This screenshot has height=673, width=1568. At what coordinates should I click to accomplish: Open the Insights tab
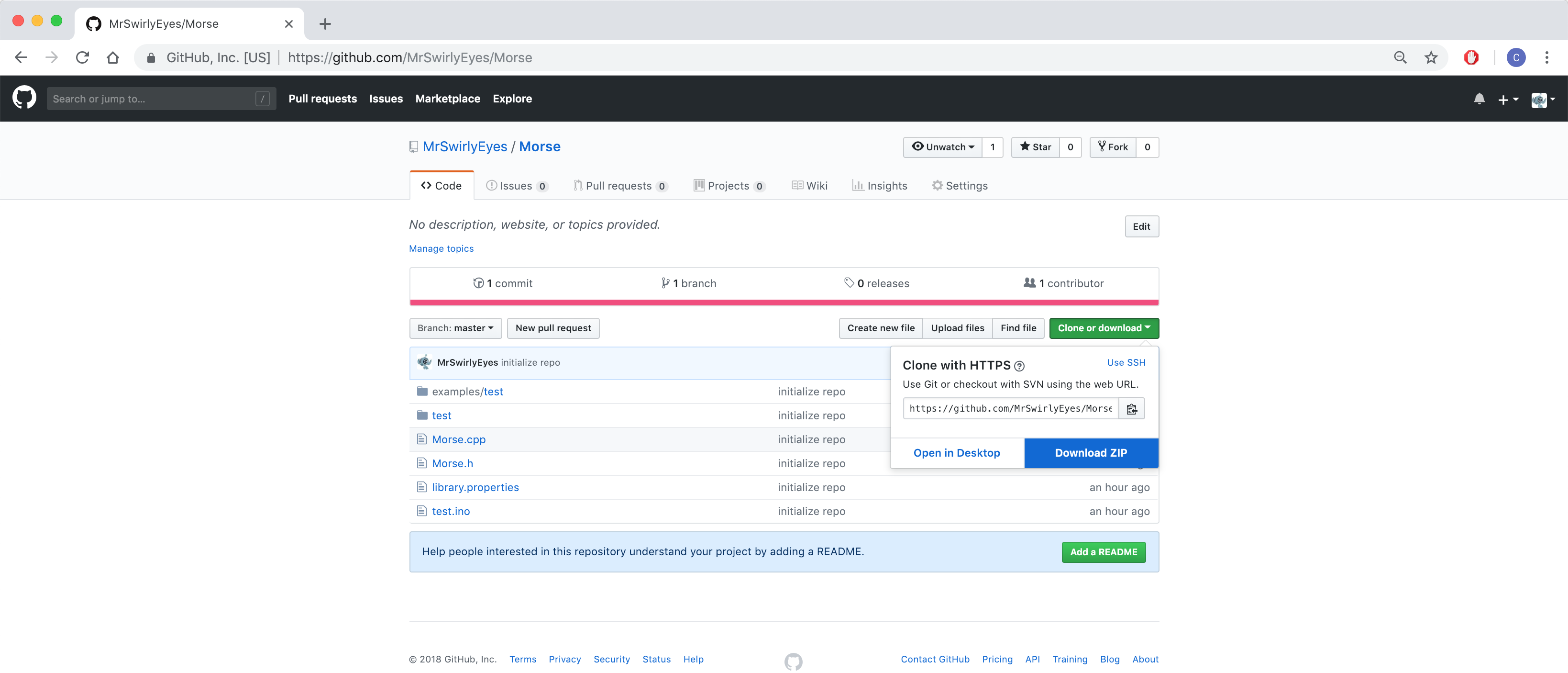pos(880,186)
